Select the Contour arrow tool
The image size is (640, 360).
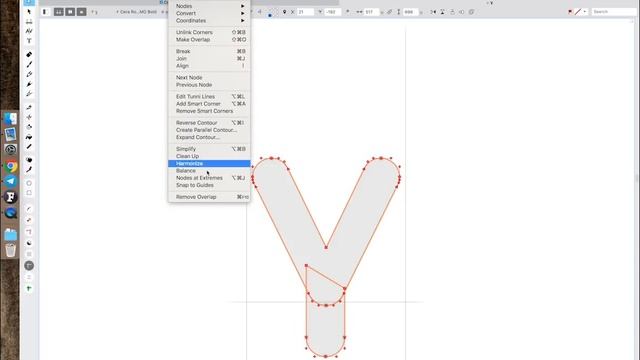pos(29,12)
